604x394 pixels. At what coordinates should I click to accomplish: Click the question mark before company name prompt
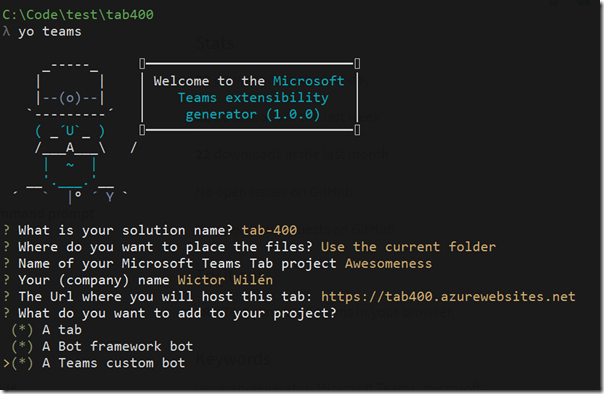pos(6,280)
